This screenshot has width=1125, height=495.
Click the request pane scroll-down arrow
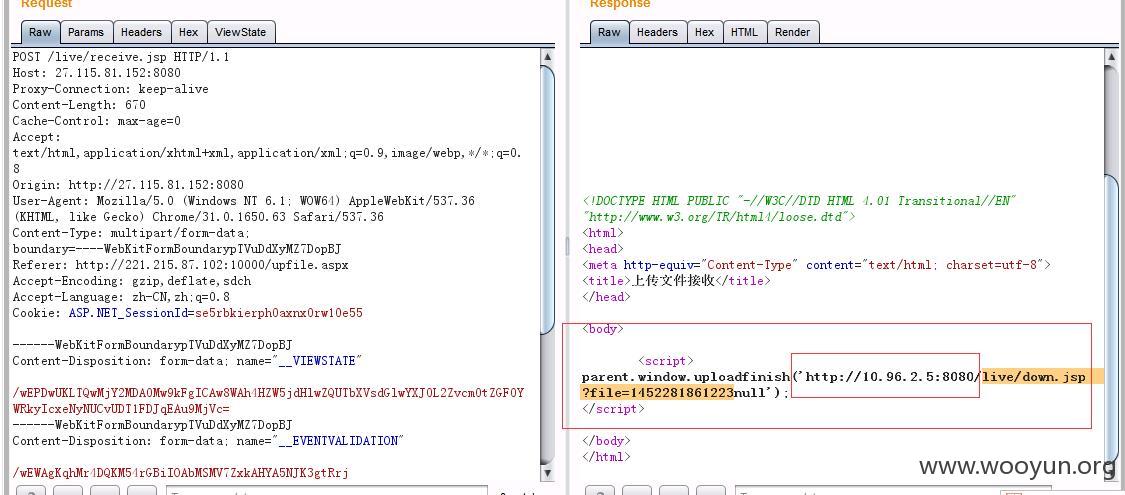click(547, 473)
